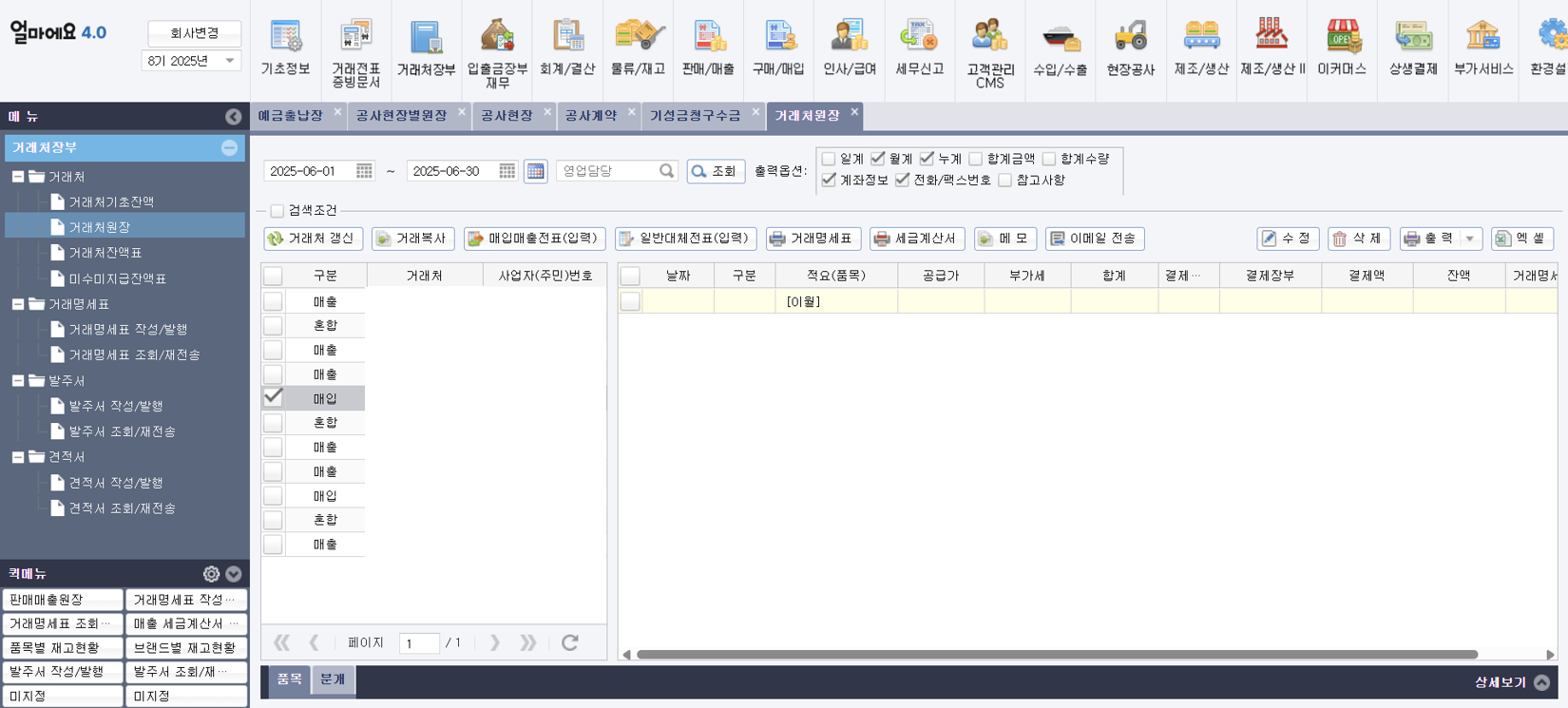Collapse the 견적서 tree folder

(18, 457)
